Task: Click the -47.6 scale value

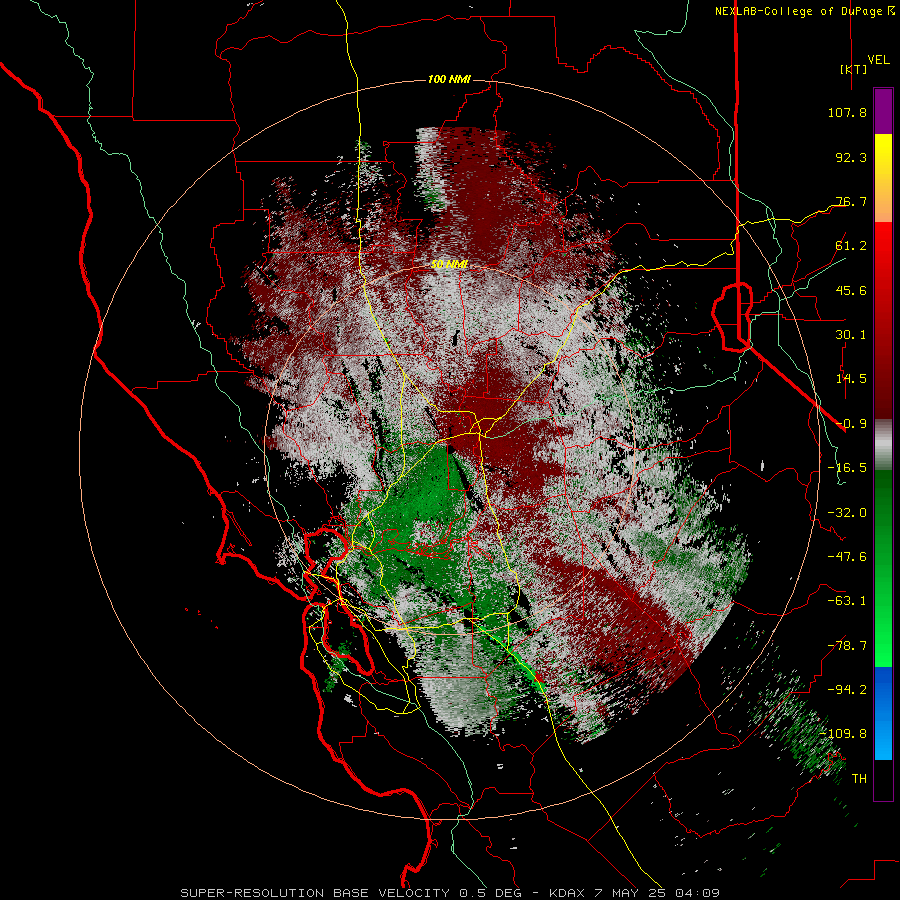Action: coord(847,557)
